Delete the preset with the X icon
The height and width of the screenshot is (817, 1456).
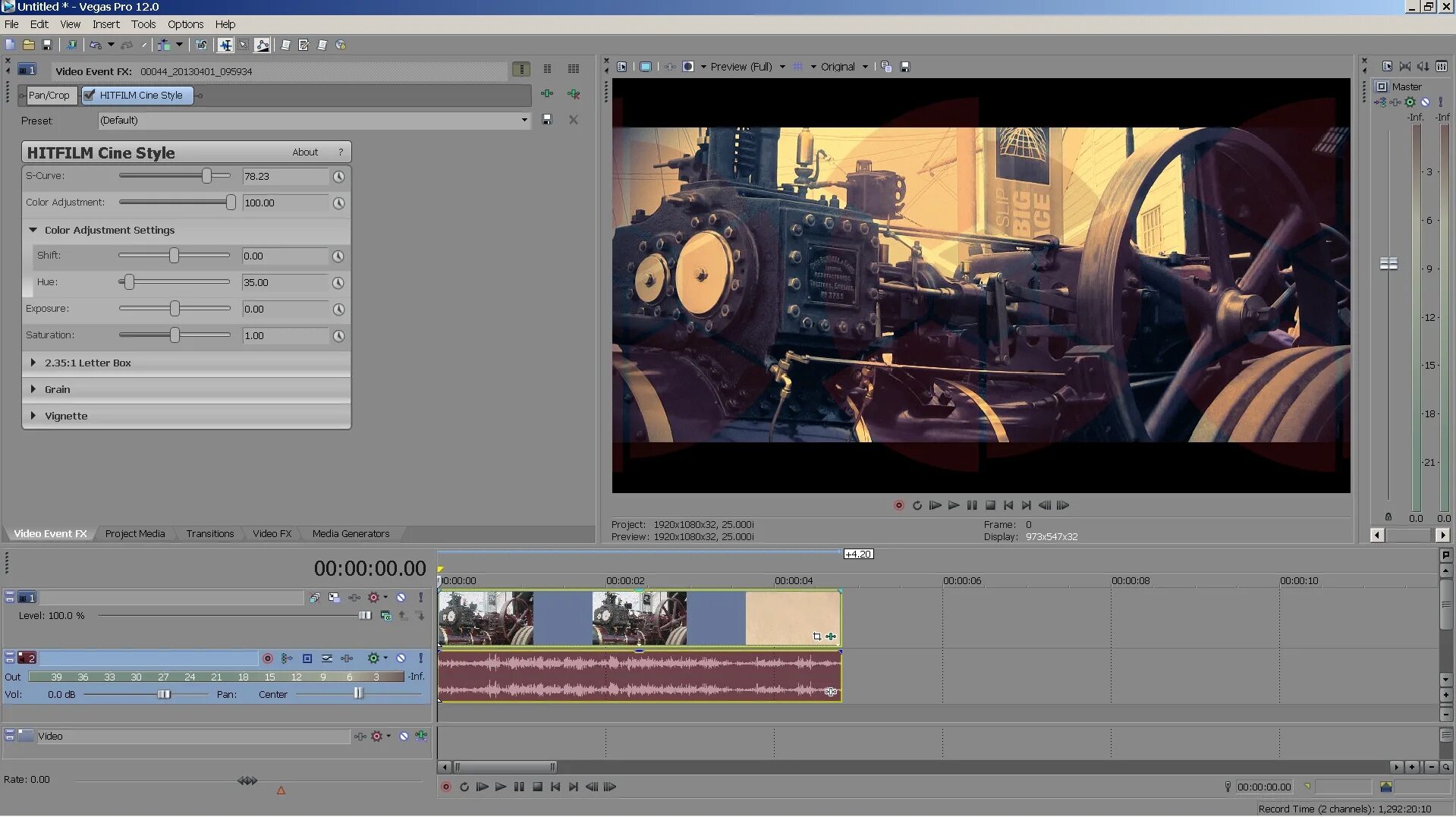[574, 120]
